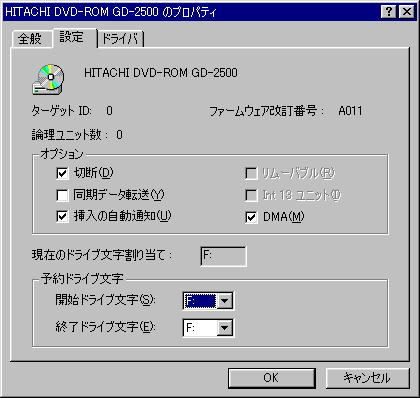Click the DVD-ROM drive icon
Image resolution: width=420 pixels, height=398 pixels.
(49, 80)
